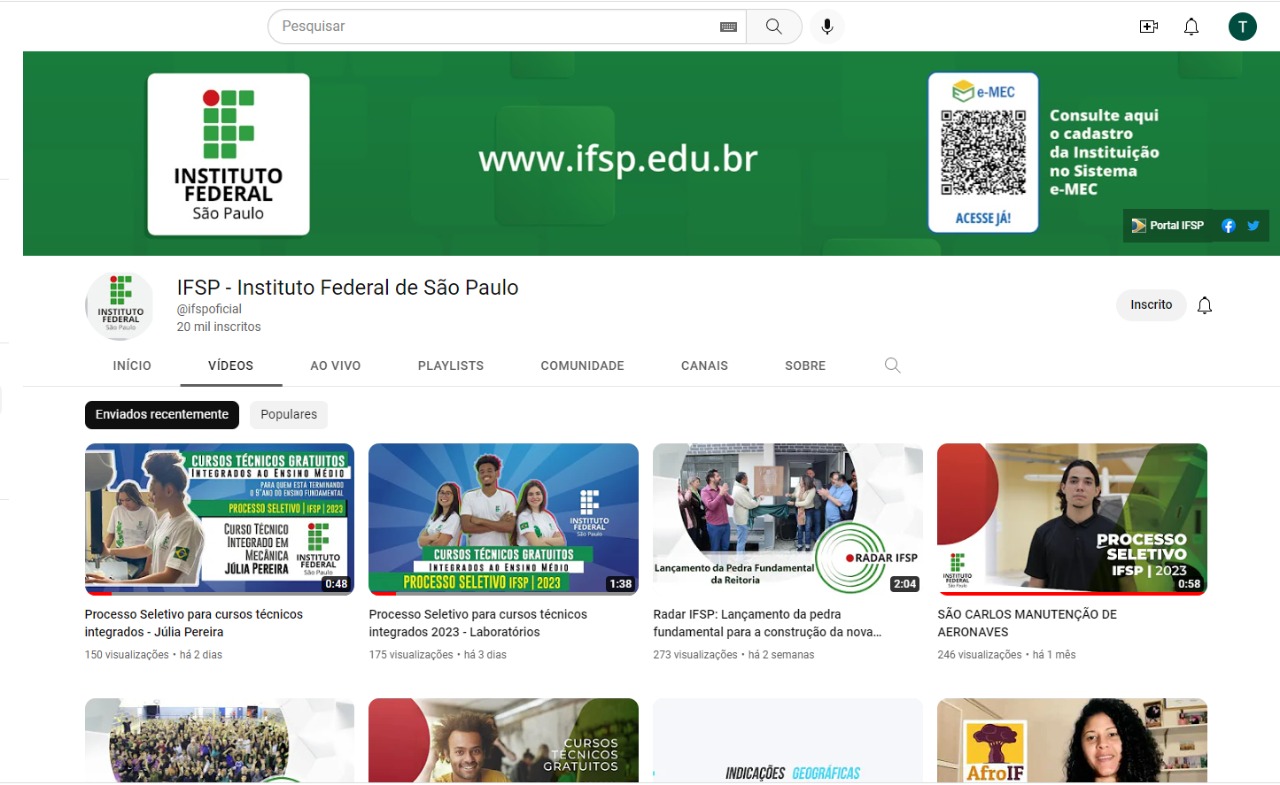Click title 'Processo Seletivo ... Júlia Pereira'
1280x785 pixels.
194,623
